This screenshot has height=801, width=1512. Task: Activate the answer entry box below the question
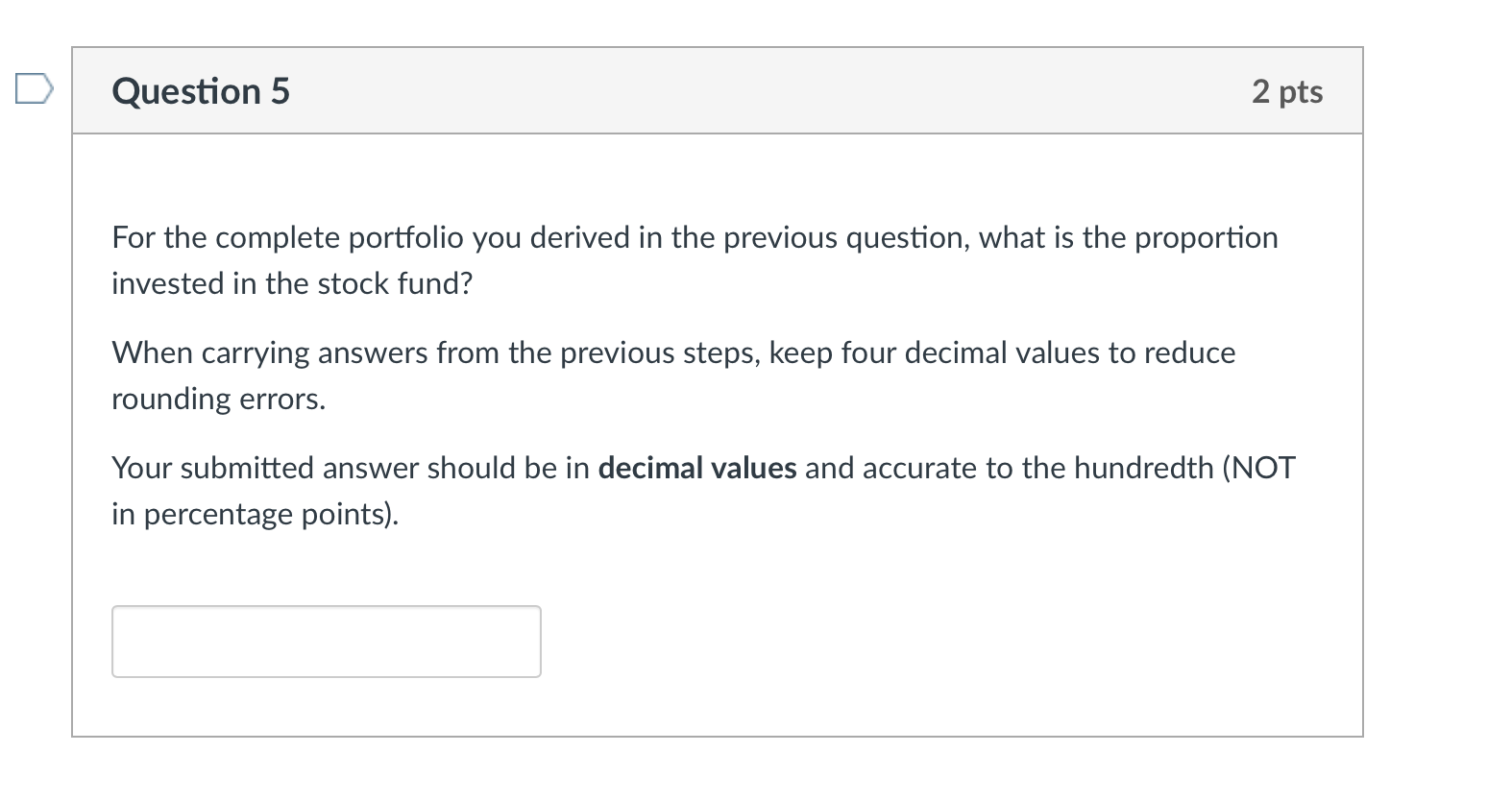pyautogui.click(x=325, y=641)
